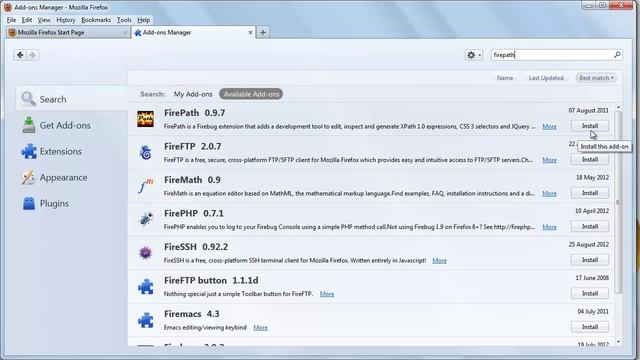Close the Add-ons Manager tab

pos(250,32)
